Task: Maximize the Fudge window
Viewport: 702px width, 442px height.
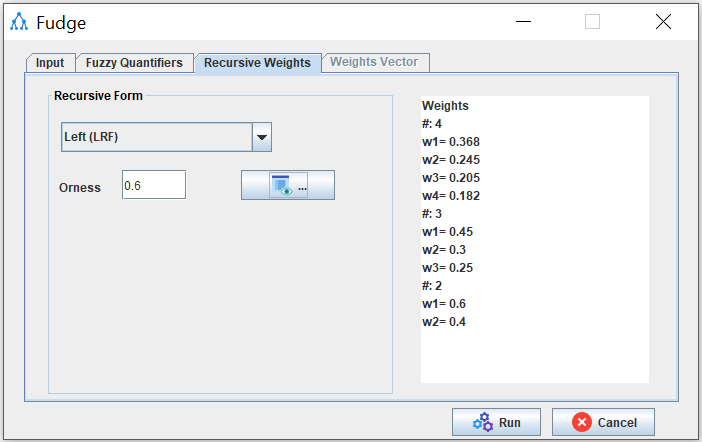Action: click(x=592, y=22)
